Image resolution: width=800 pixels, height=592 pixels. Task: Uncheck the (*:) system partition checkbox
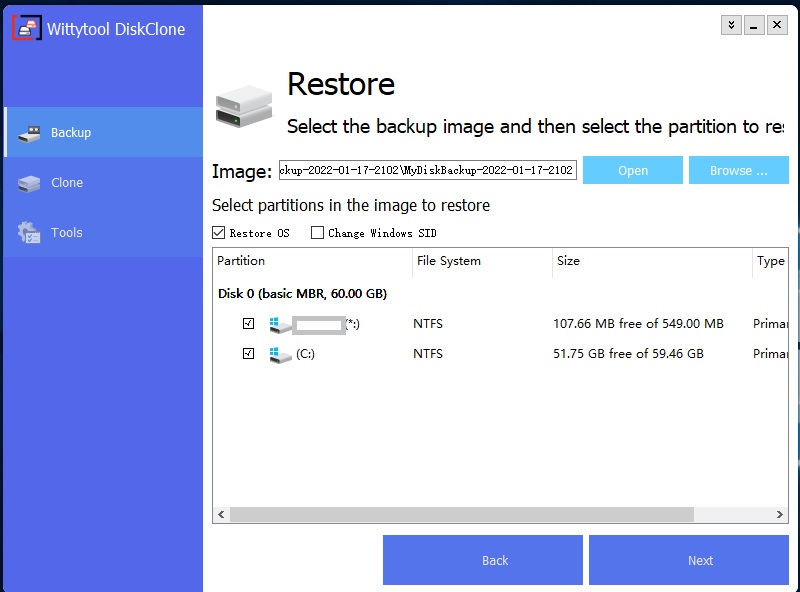click(248, 324)
